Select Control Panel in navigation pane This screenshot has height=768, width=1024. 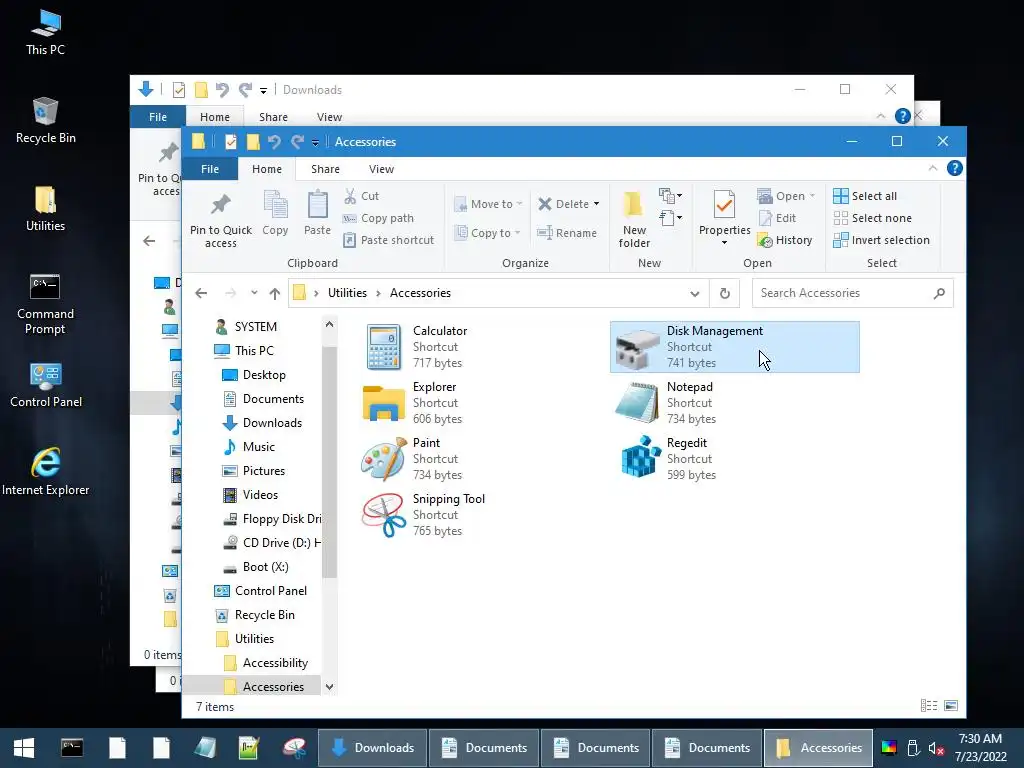270,591
